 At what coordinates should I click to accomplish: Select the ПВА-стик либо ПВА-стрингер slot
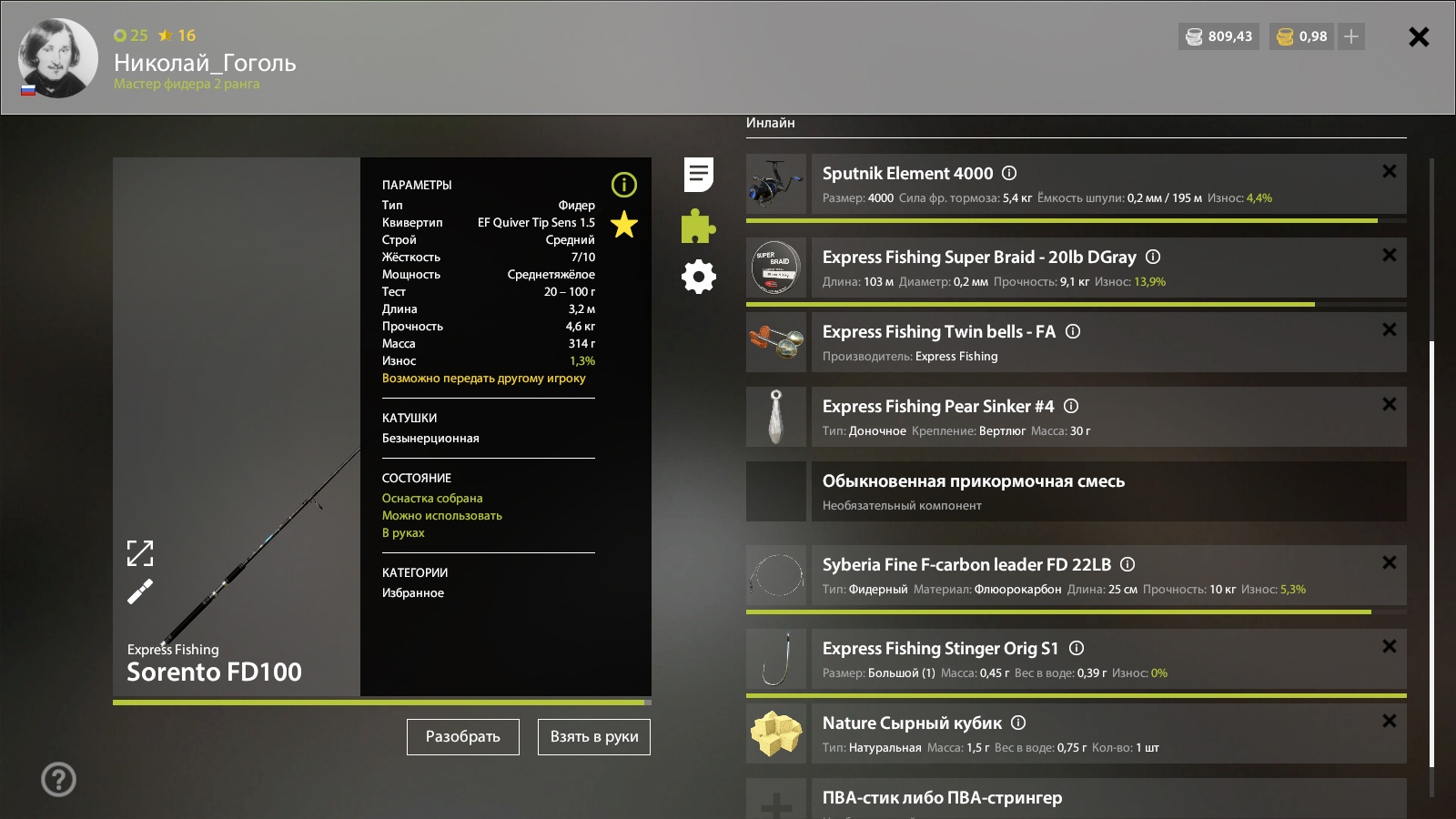1109,799
